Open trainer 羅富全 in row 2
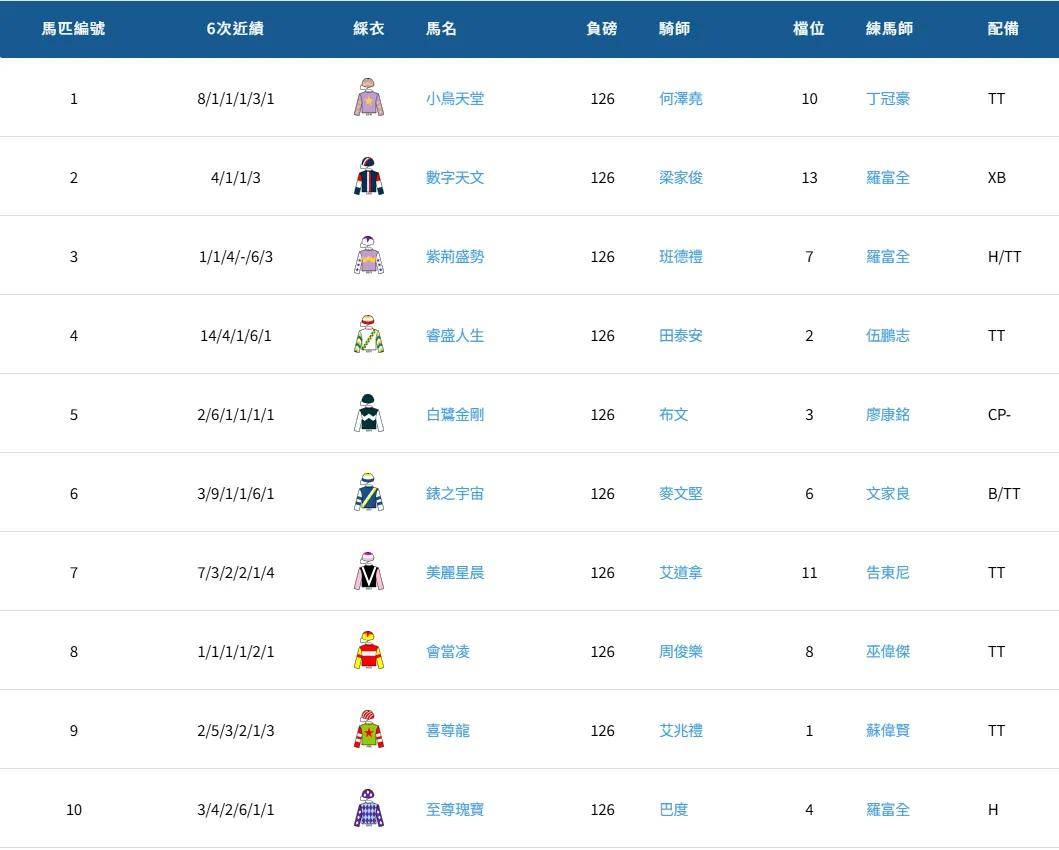This screenshot has width=1059, height=850. 887,177
